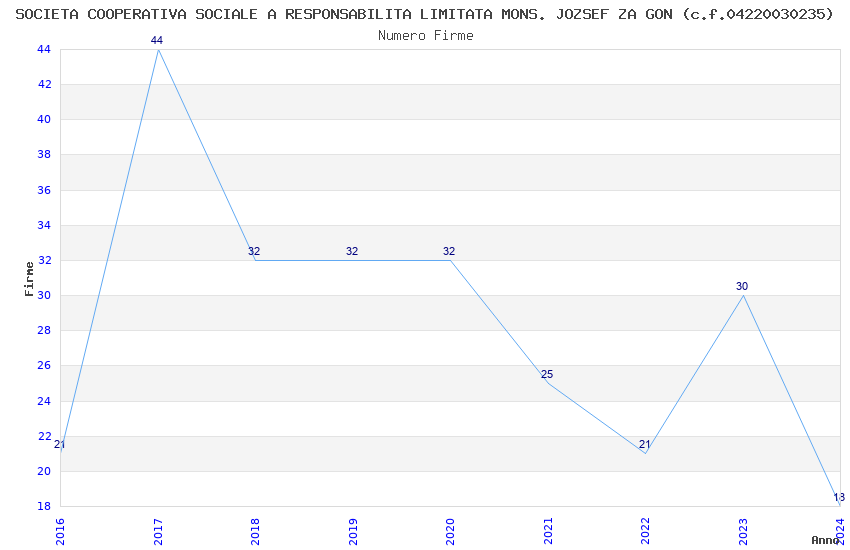Click the y-axis tick value 34

tap(44, 225)
